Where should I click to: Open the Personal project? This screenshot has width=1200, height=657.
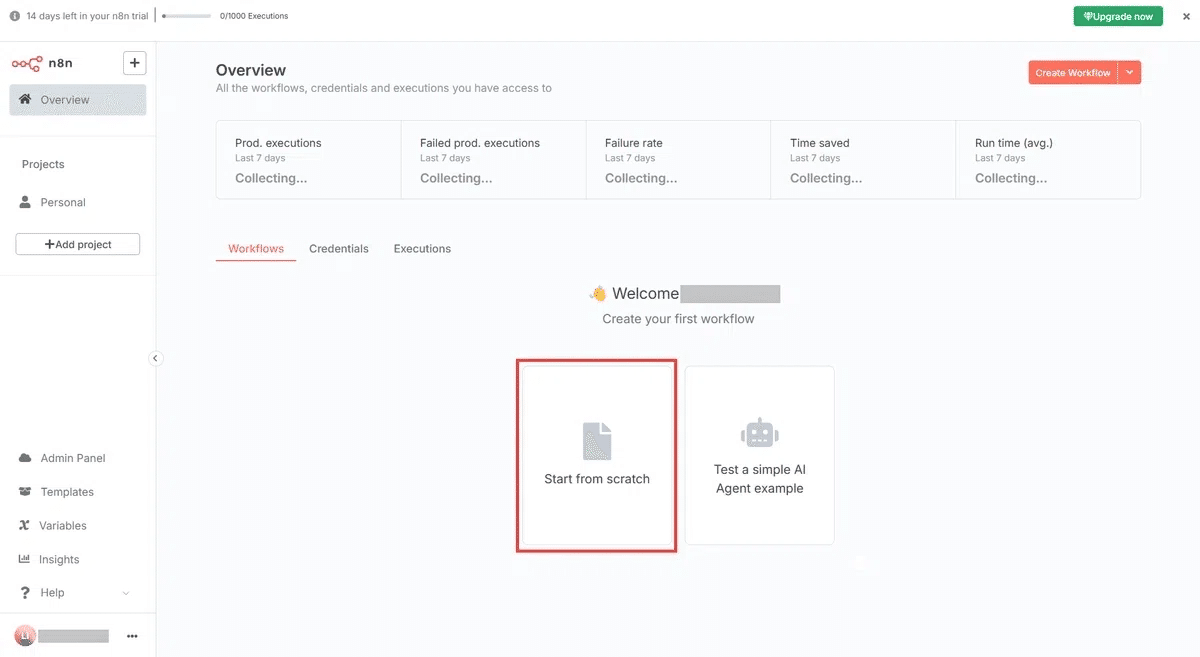pos(78,202)
